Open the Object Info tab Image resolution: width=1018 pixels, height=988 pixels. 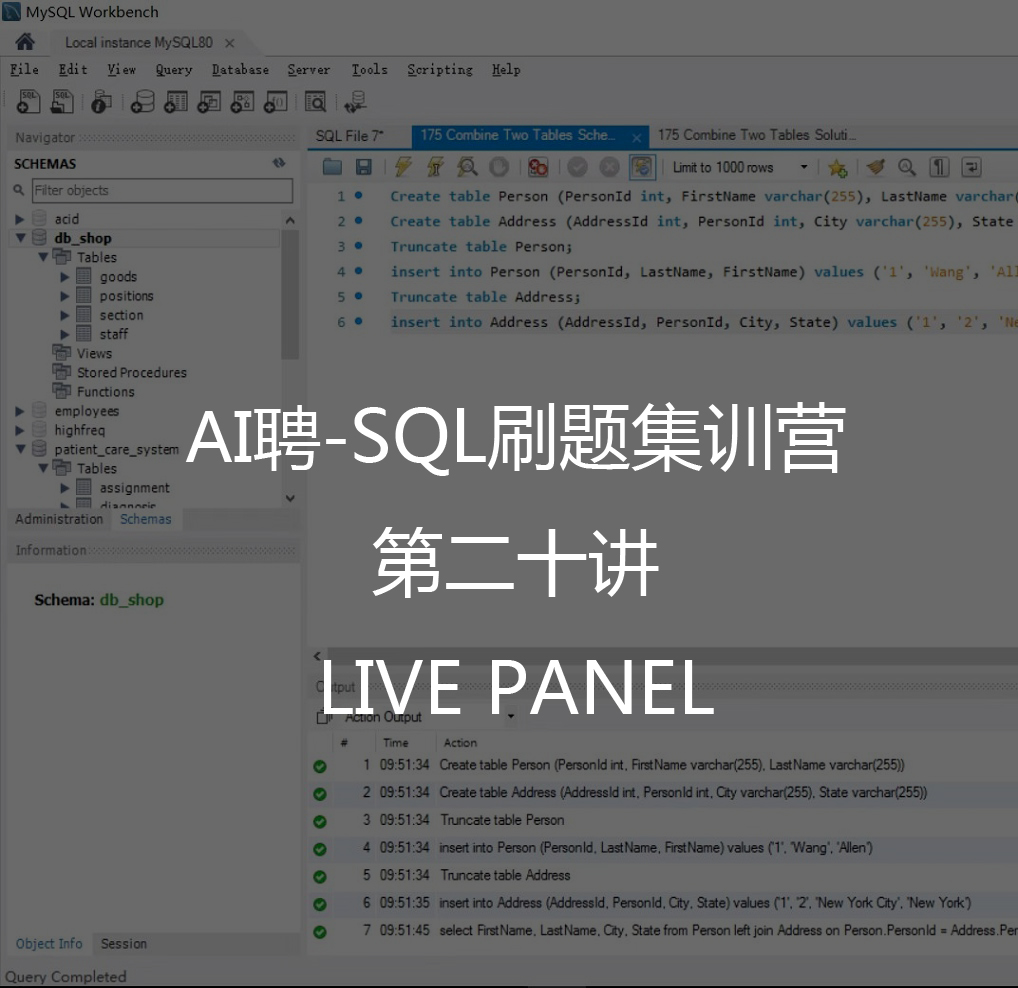tap(49, 944)
